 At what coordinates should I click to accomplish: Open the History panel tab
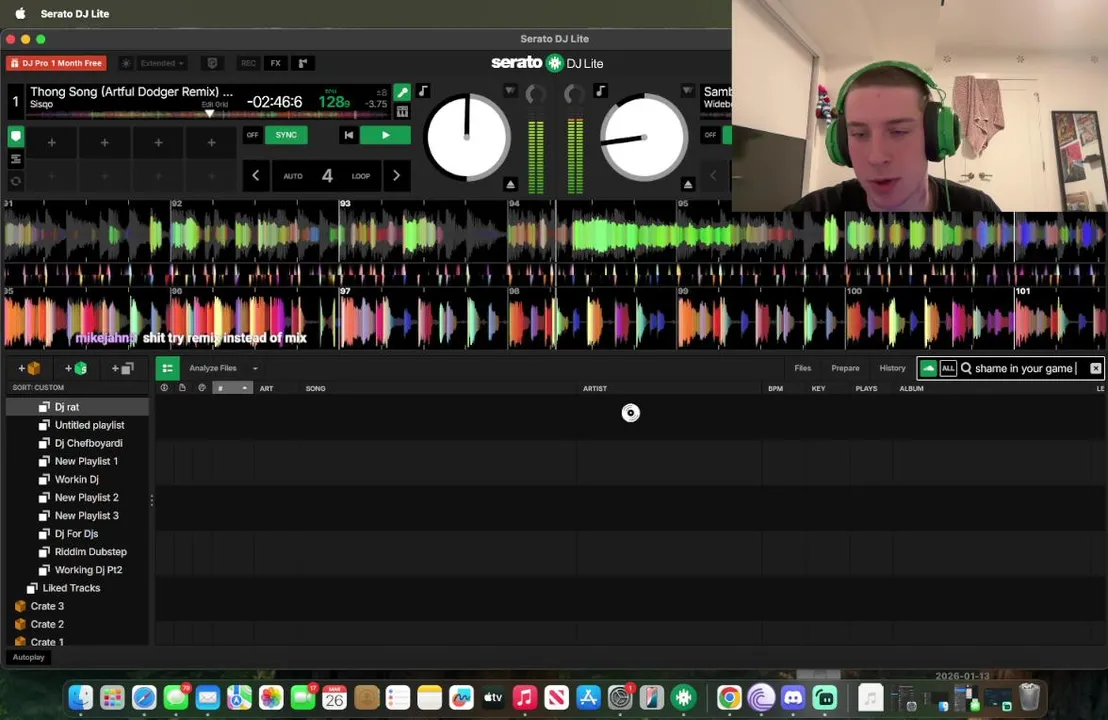892,368
